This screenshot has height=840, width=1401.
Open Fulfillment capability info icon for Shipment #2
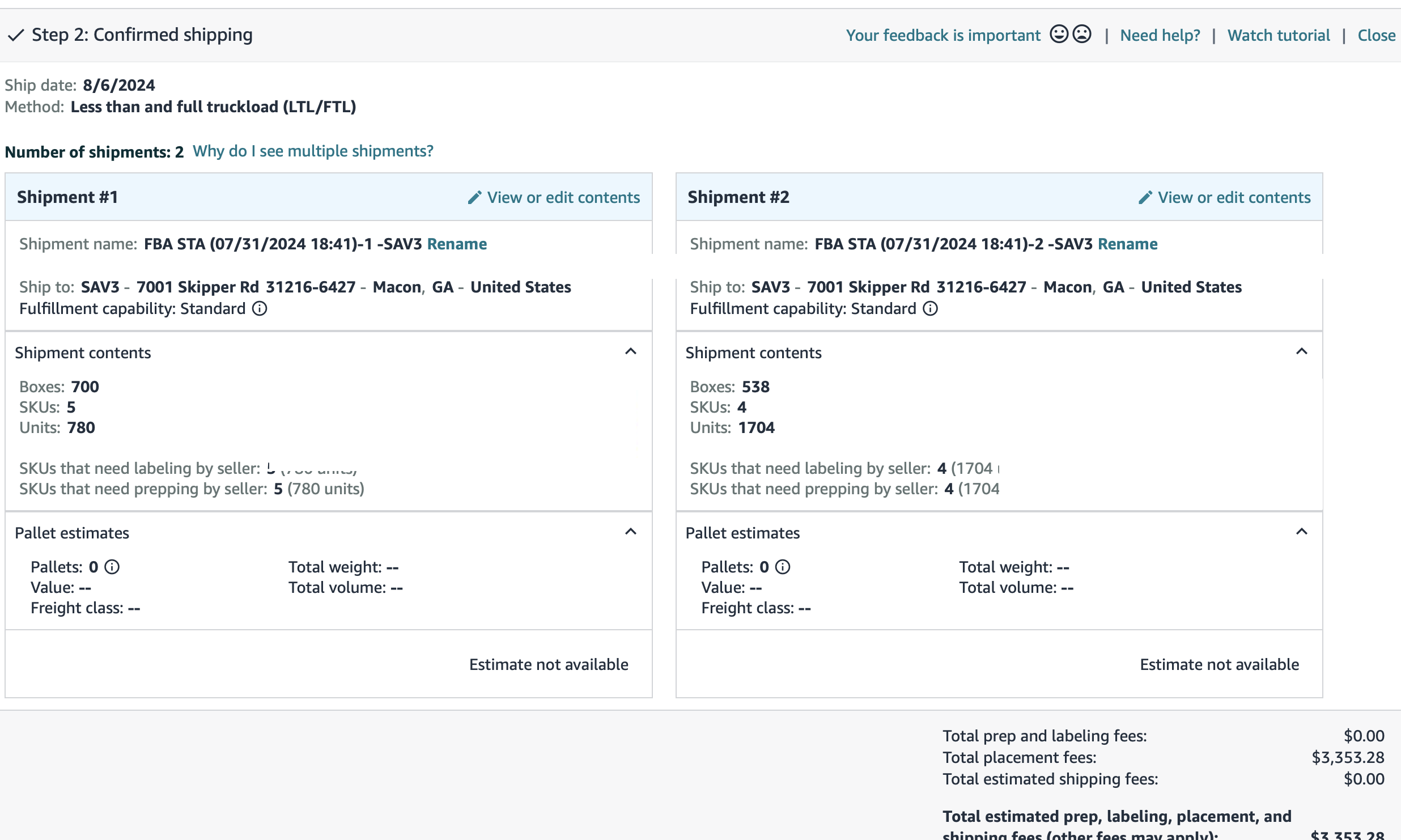(931, 308)
